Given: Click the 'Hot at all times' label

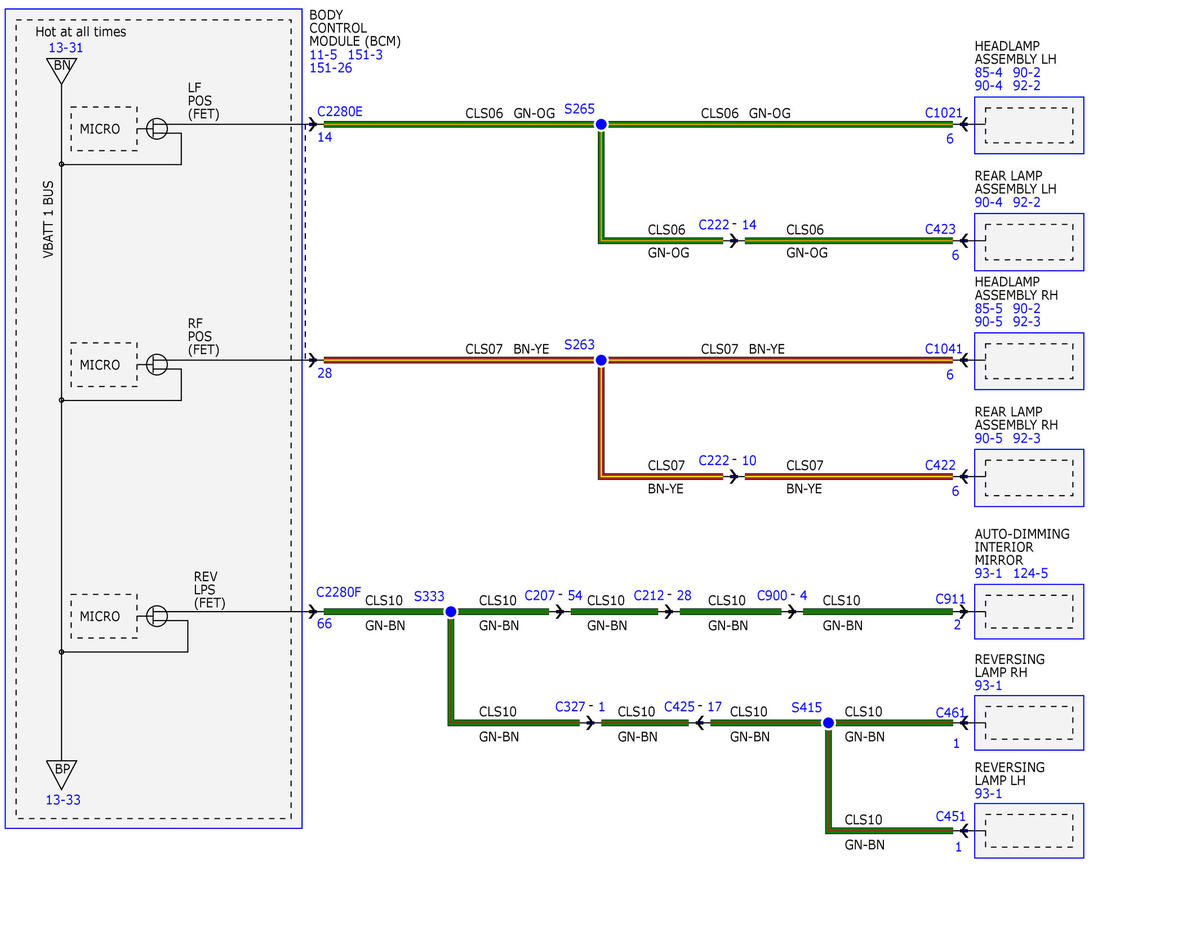Looking at the screenshot, I should click(81, 32).
